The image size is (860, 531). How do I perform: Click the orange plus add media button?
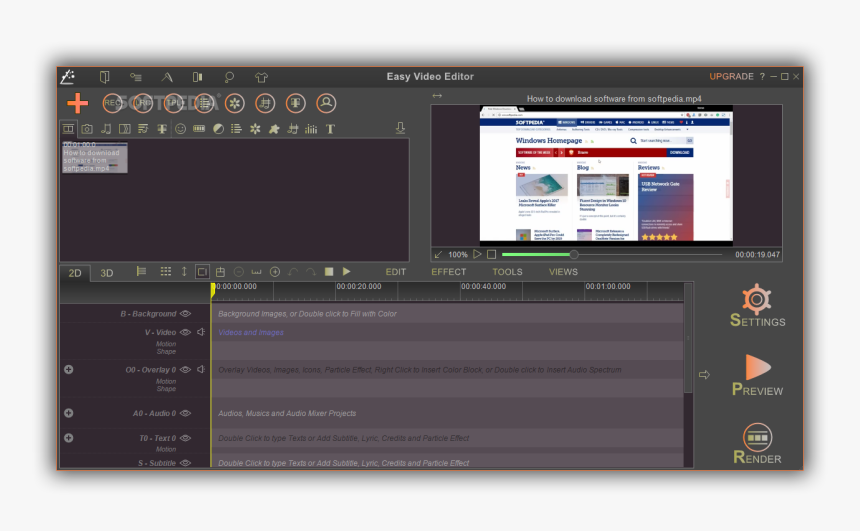tap(77, 103)
